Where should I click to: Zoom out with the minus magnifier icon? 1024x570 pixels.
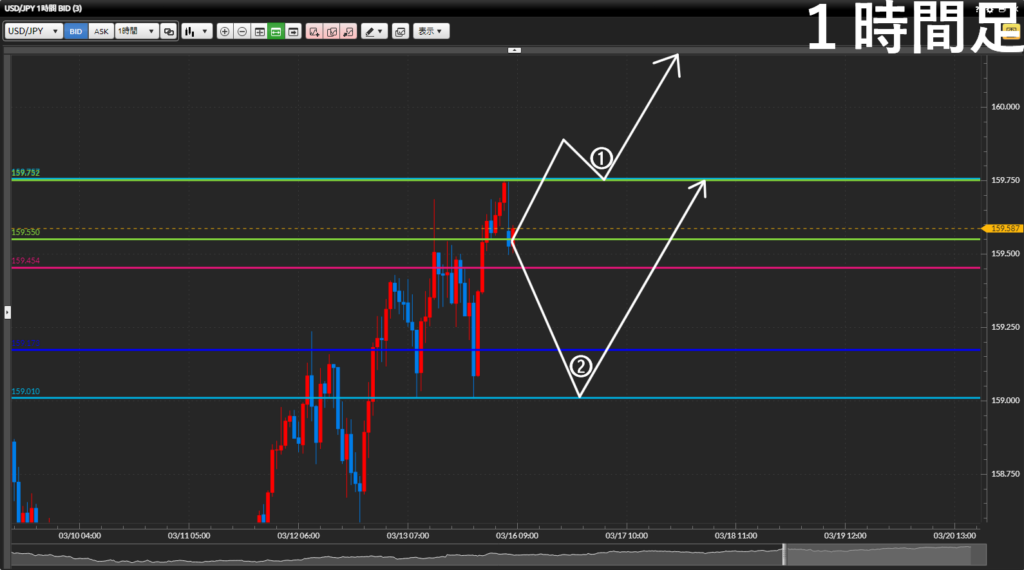coord(242,31)
